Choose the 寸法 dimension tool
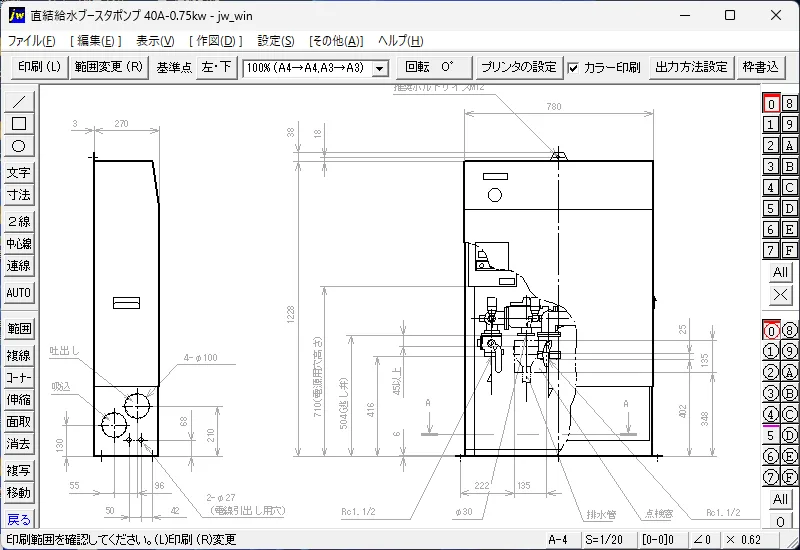 pos(19,195)
